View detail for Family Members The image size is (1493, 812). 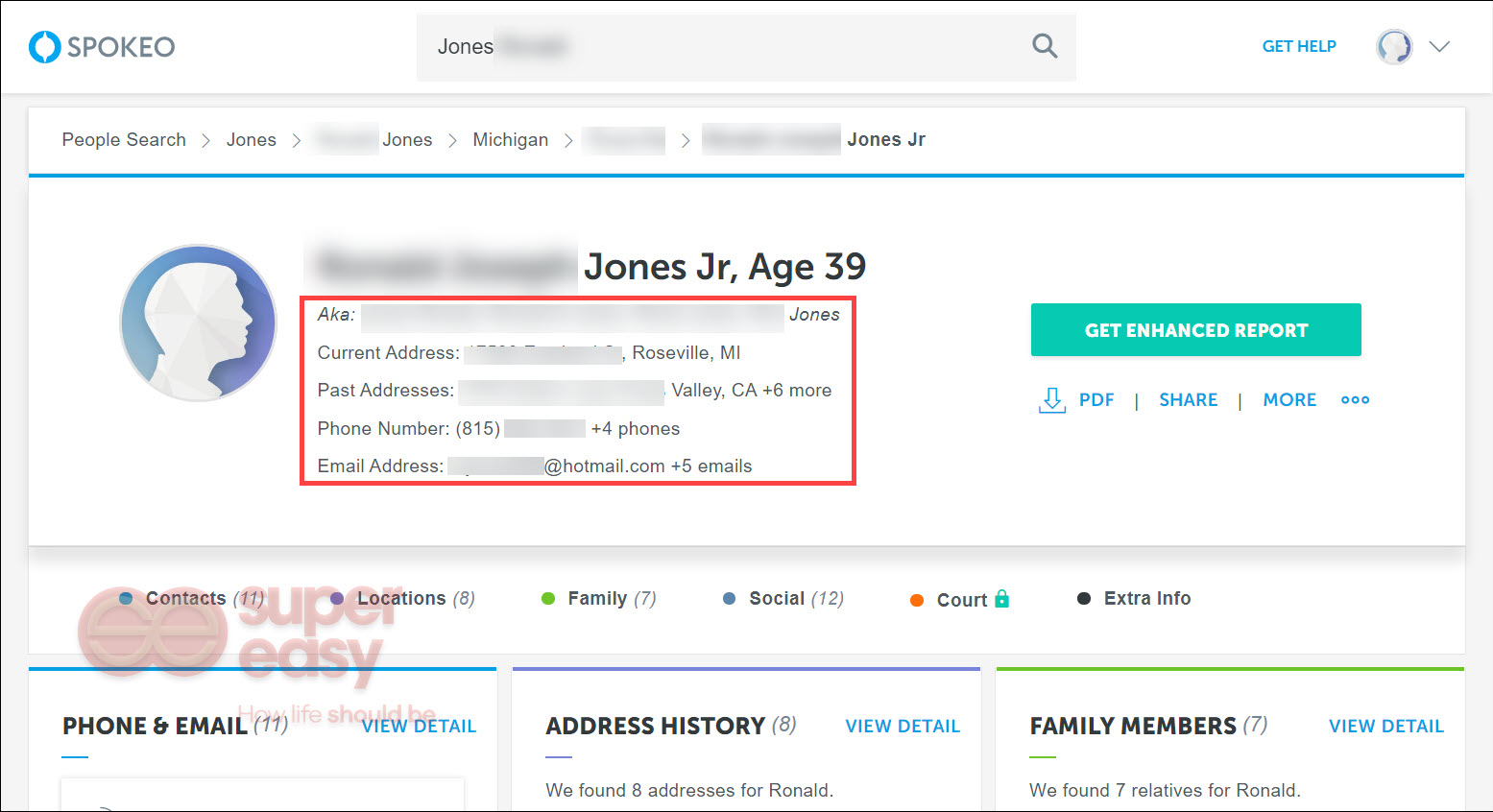tap(1386, 727)
